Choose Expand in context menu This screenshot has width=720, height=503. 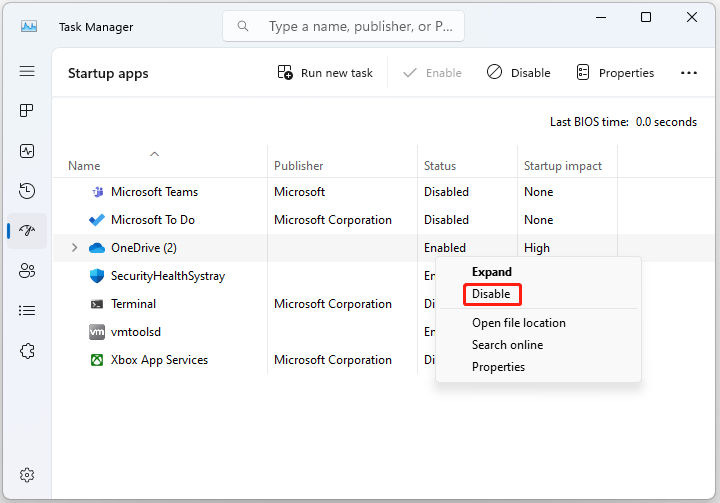click(x=492, y=272)
